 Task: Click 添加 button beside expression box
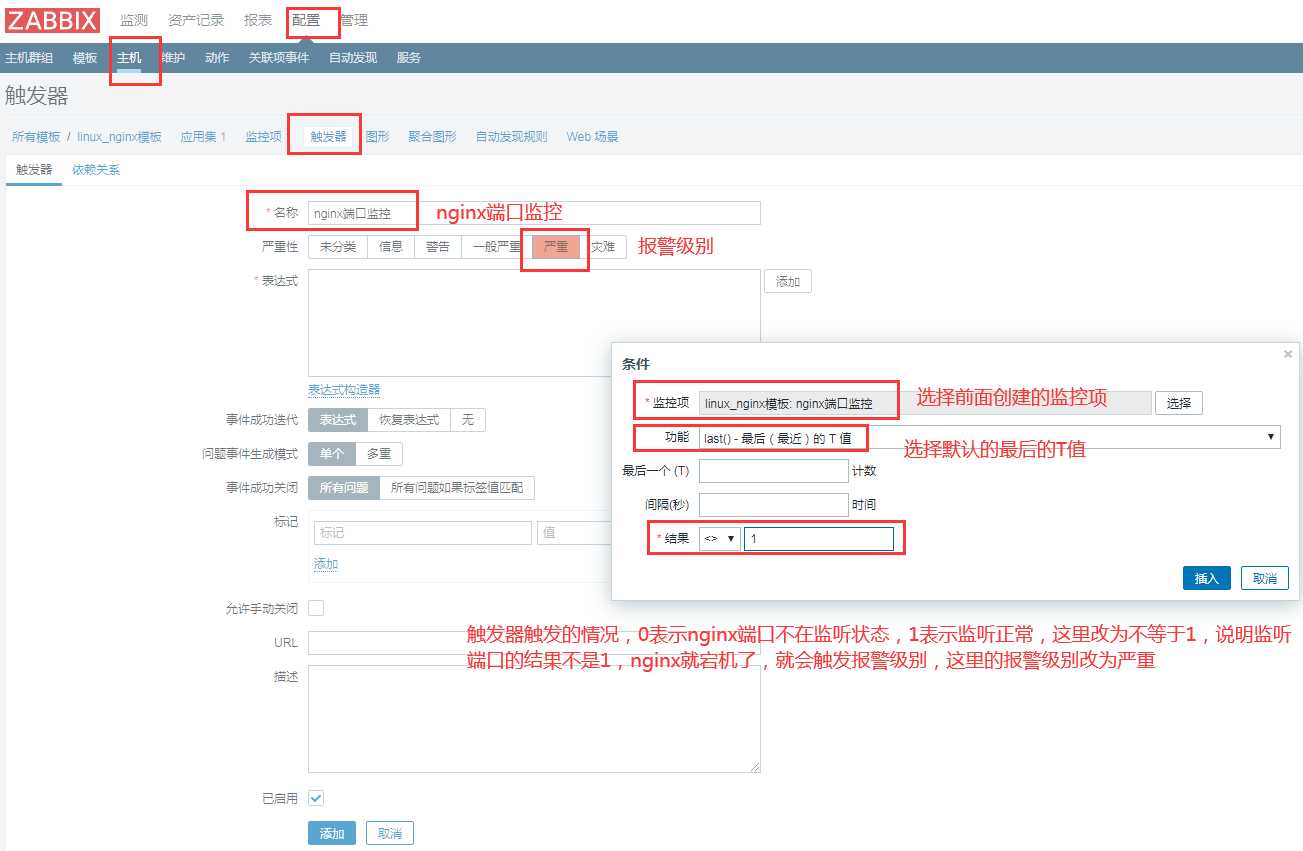click(788, 282)
